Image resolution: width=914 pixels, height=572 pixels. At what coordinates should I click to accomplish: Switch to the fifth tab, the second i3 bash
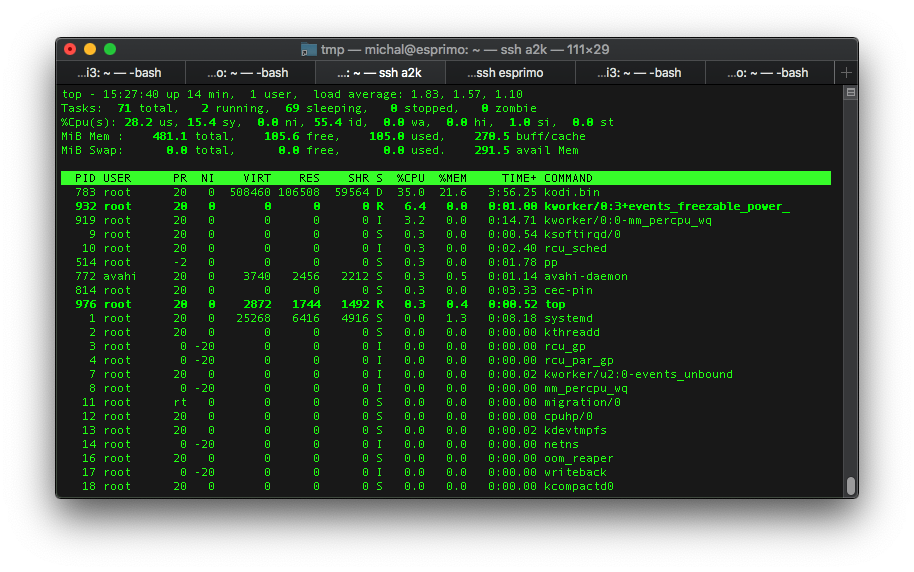pos(640,73)
